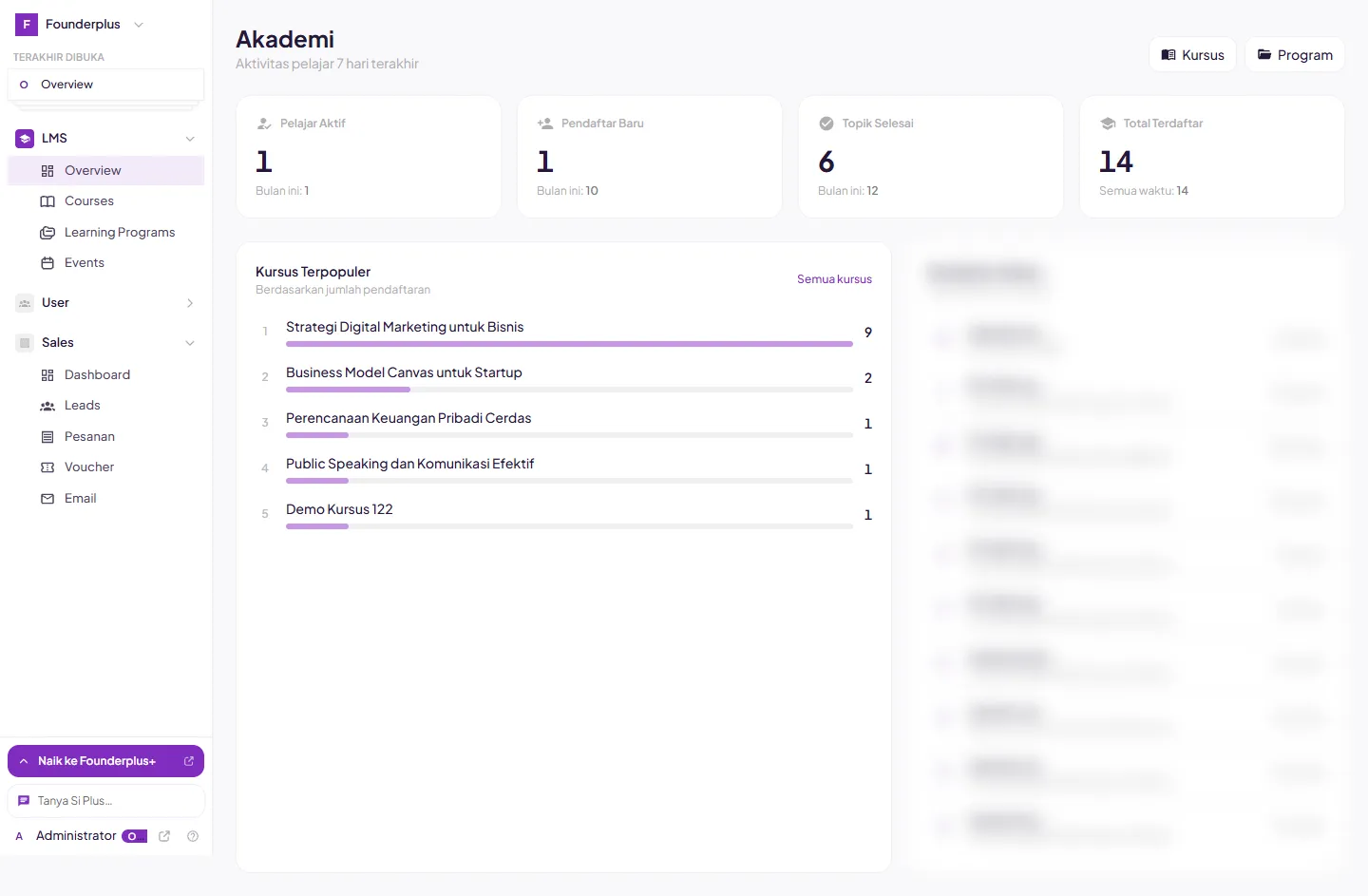Expand the User section chevron
Screen dimensions: 1368x896
[190, 303]
